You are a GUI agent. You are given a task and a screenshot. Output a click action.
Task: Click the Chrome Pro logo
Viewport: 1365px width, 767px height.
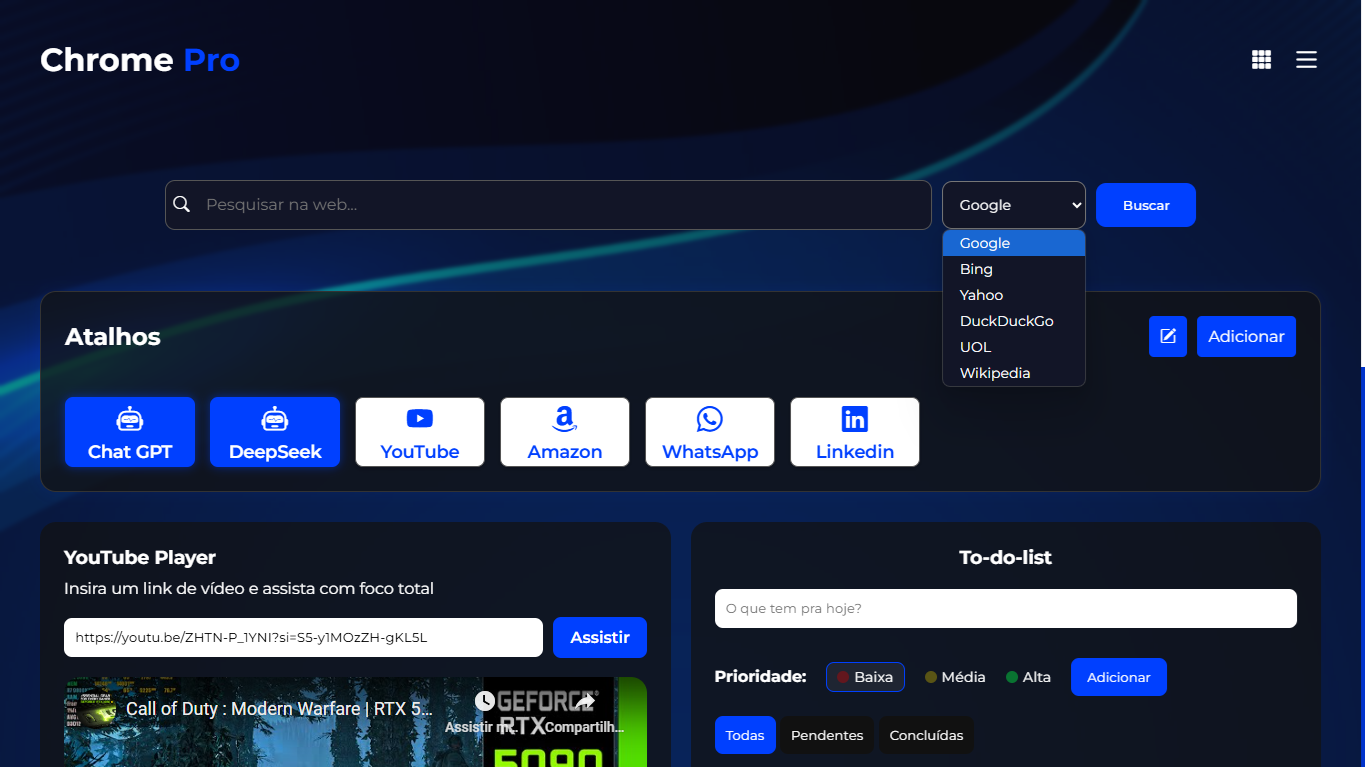140,60
